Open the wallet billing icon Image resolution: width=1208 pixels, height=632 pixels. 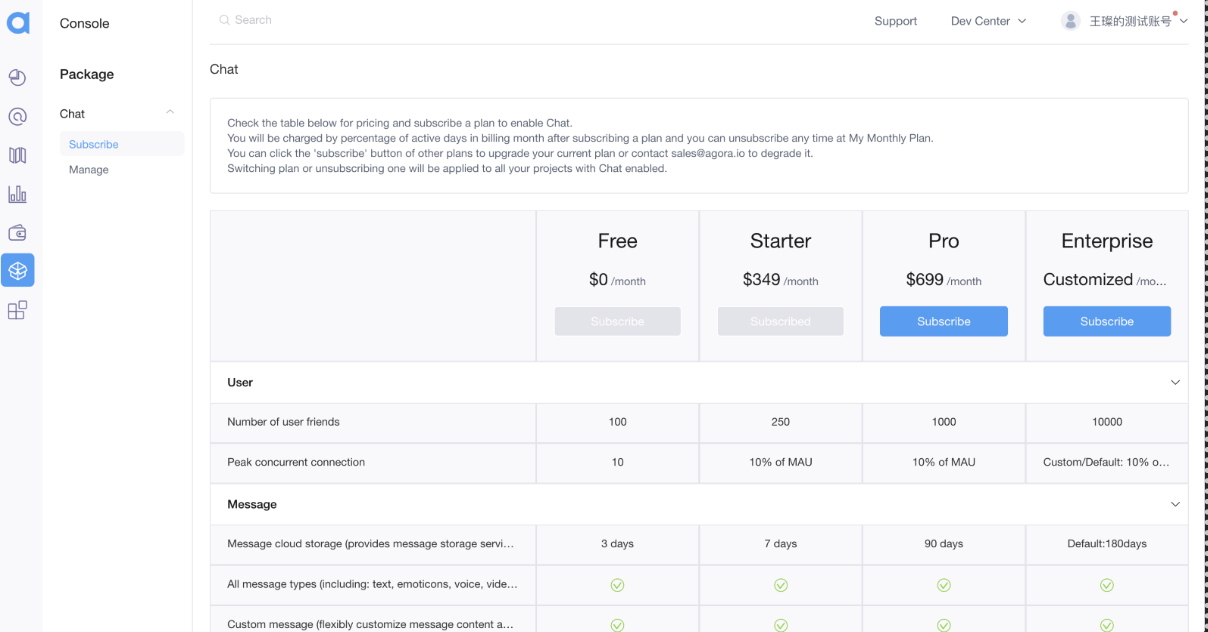tap(17, 232)
